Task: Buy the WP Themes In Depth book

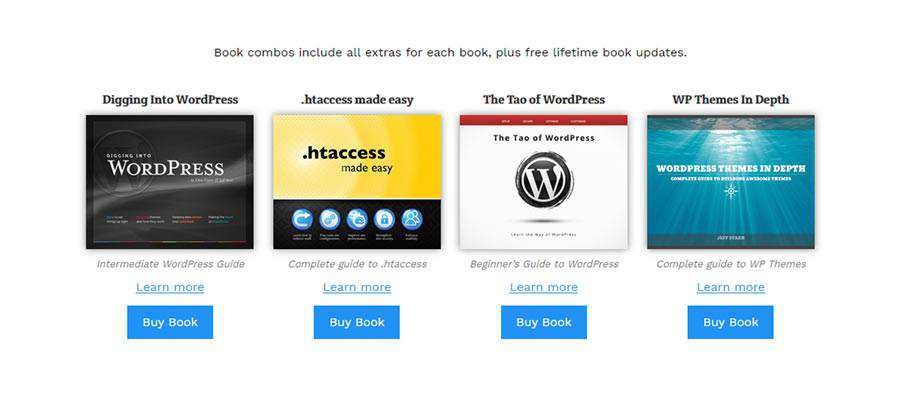Action: click(x=731, y=322)
